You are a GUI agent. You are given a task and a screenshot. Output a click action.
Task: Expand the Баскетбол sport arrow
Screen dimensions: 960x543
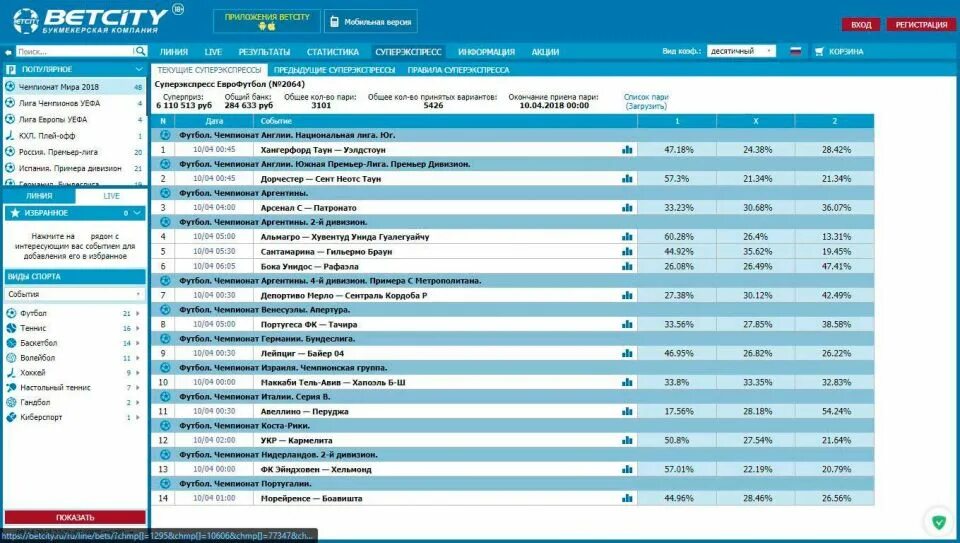[138, 343]
